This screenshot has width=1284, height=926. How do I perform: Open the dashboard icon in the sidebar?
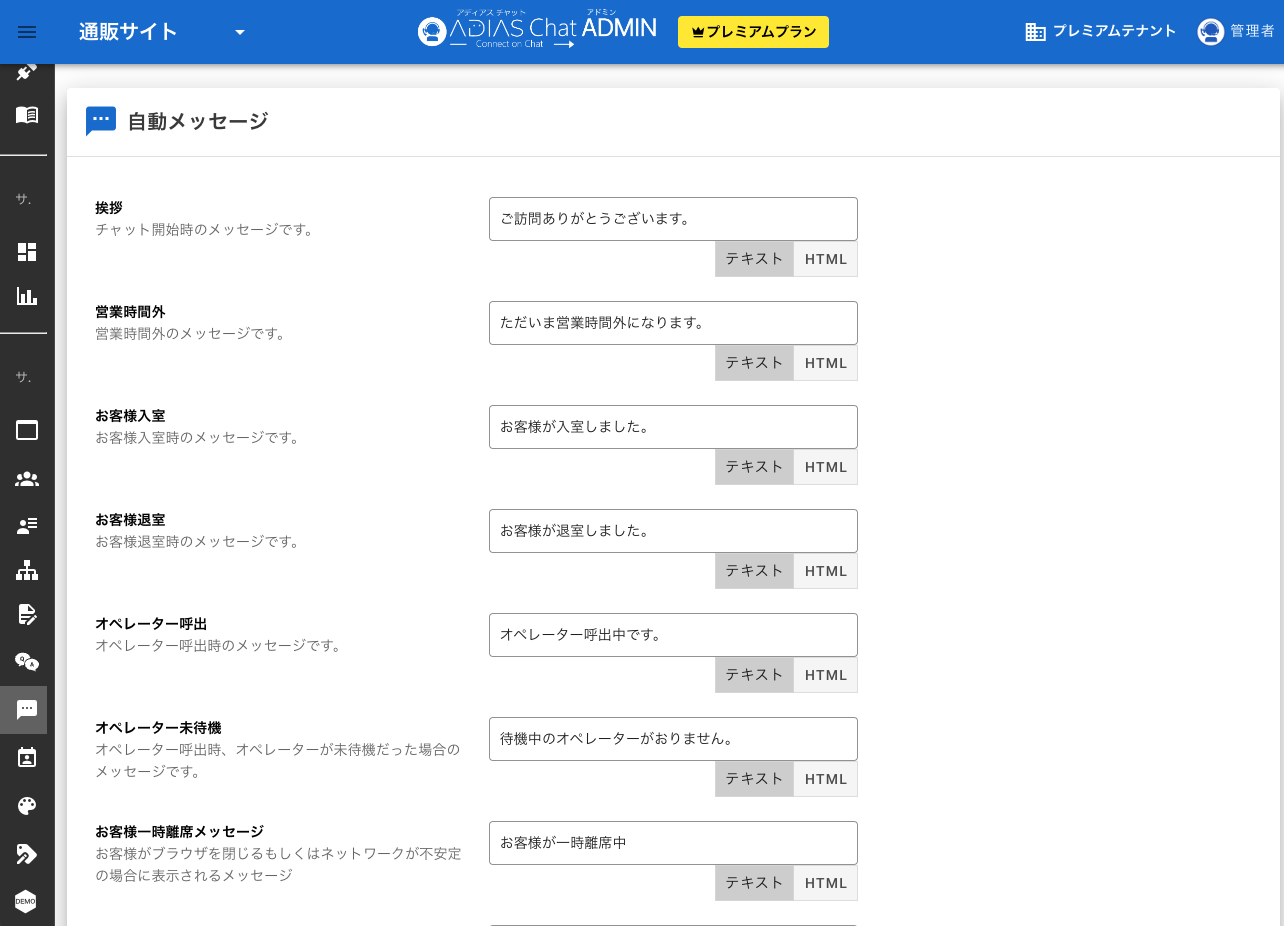pyautogui.click(x=27, y=252)
